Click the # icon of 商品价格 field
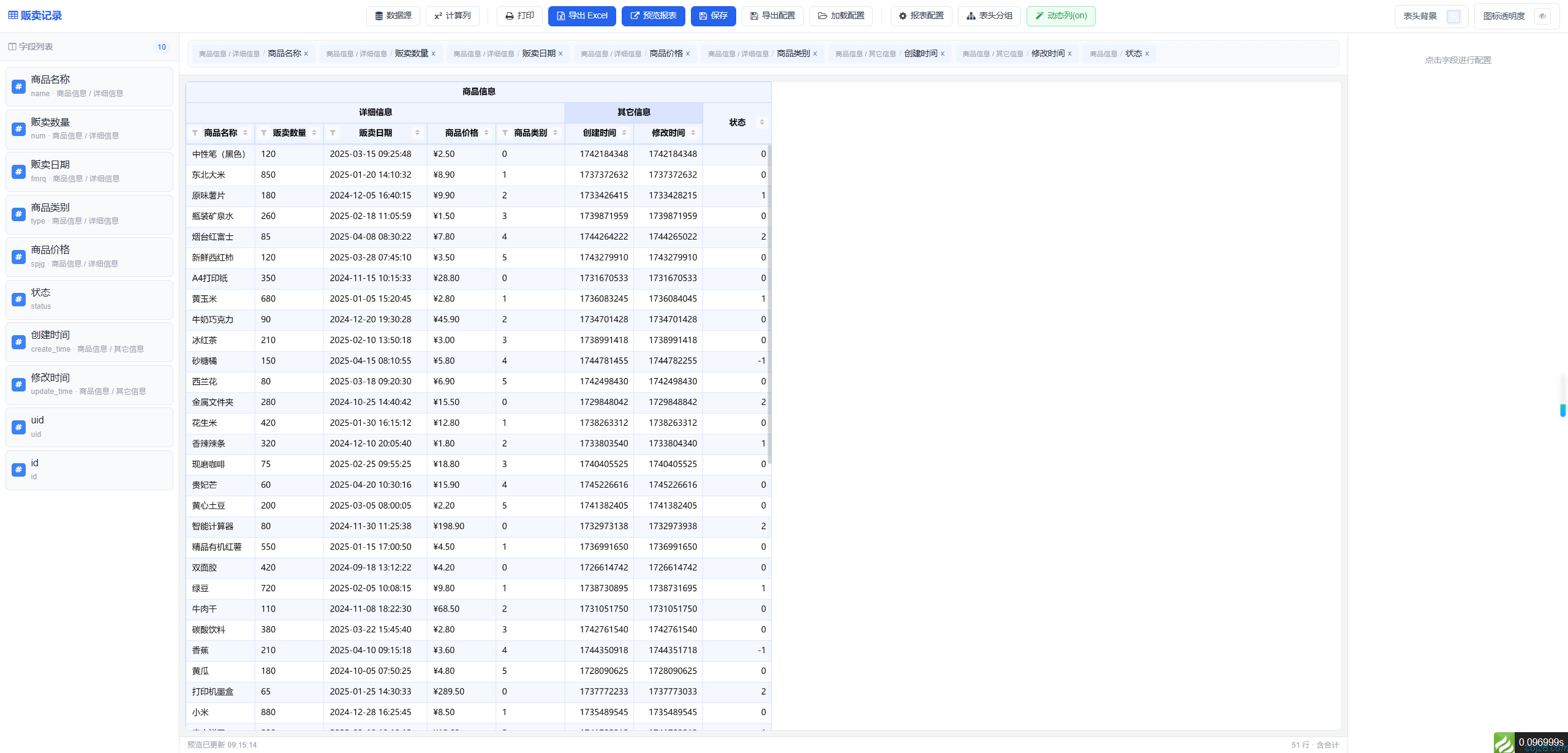The width and height of the screenshot is (1568, 753). 18,257
